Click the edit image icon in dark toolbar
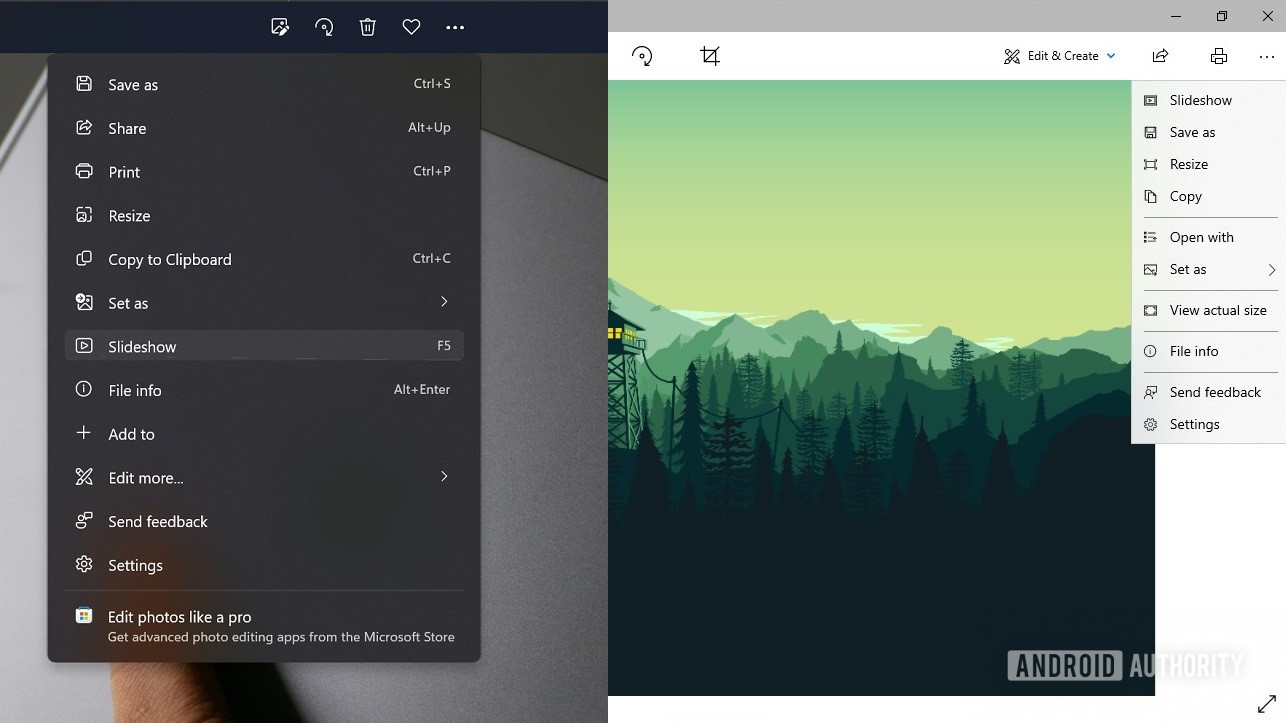 [x=280, y=27]
